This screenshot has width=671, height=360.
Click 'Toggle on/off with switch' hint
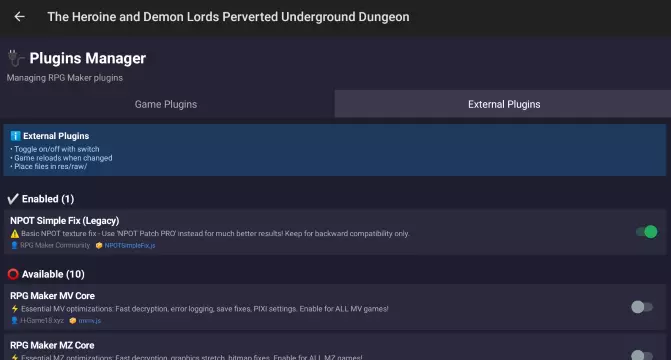tap(56, 149)
